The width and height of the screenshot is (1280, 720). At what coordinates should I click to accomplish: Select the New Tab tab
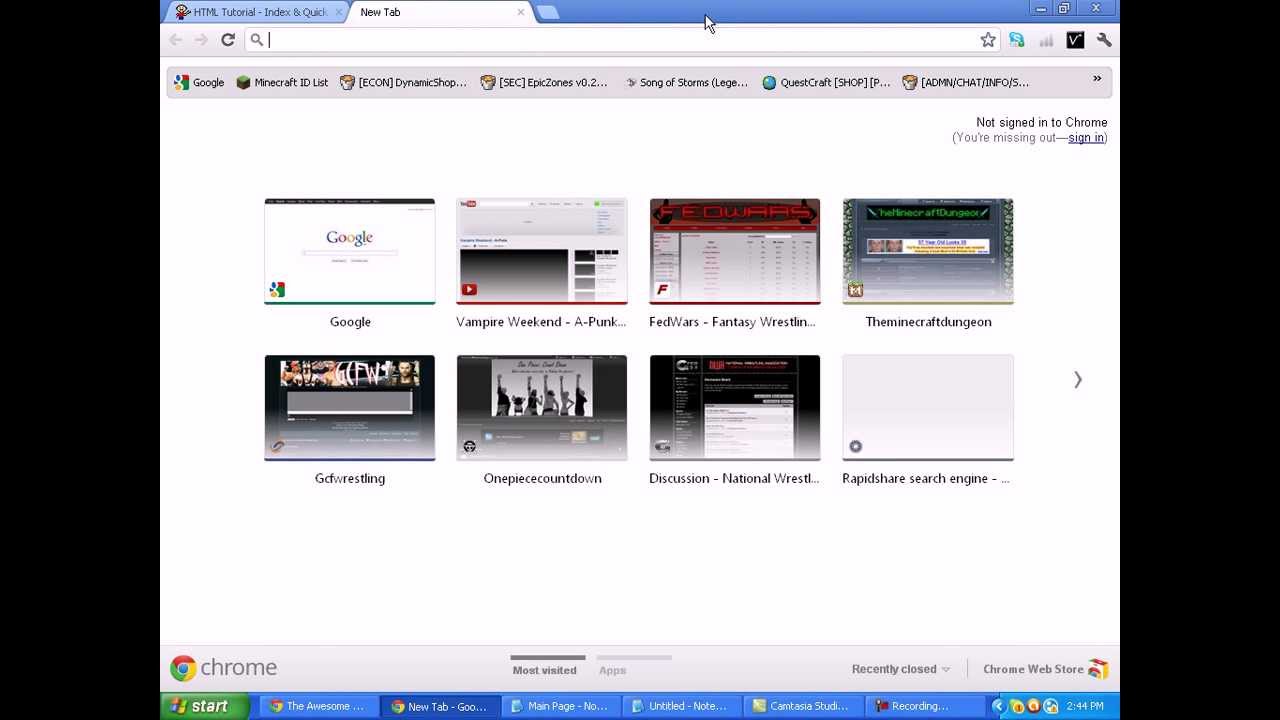tap(440, 12)
